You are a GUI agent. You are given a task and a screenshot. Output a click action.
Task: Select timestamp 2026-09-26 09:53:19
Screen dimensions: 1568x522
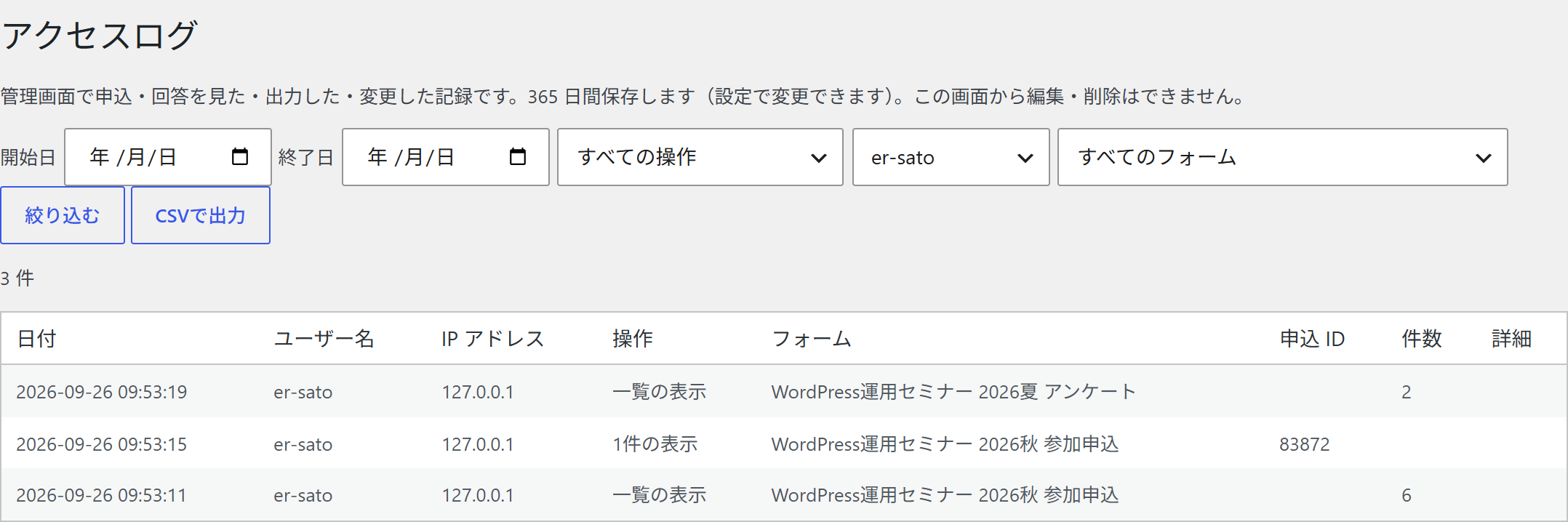[x=102, y=392]
